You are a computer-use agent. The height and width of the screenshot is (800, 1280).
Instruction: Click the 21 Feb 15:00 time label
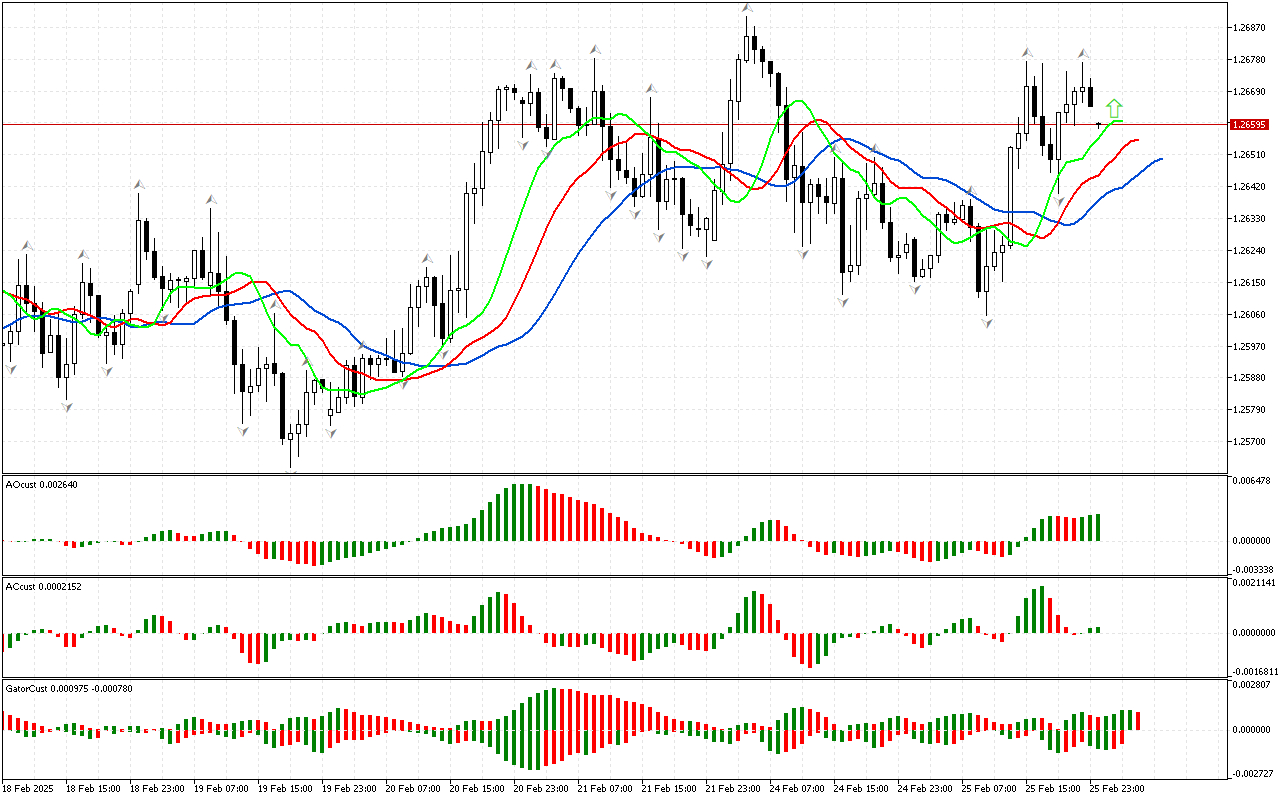(669, 789)
